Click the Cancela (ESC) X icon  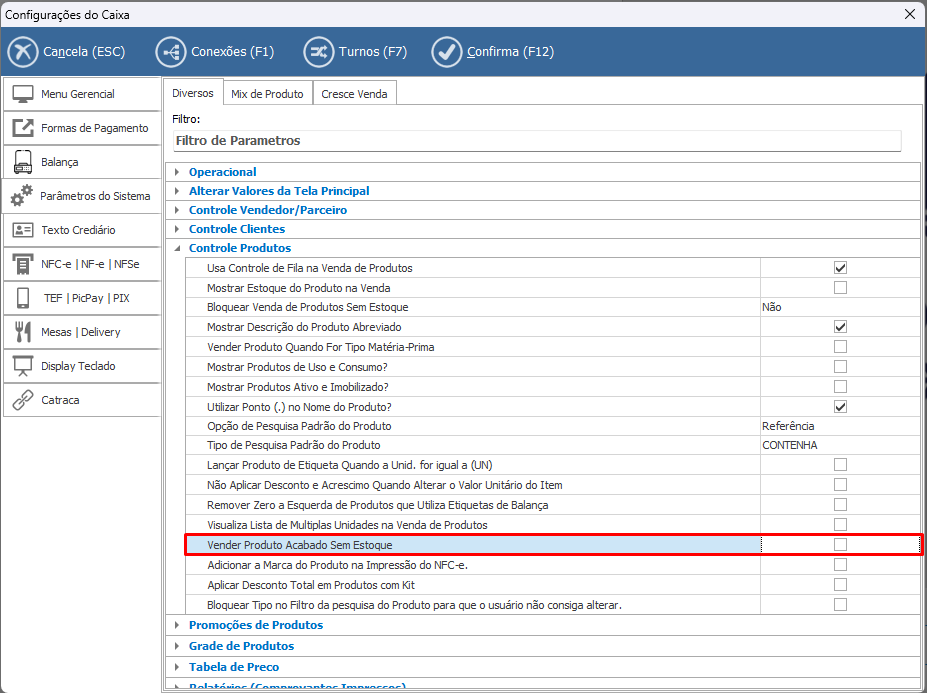23,52
